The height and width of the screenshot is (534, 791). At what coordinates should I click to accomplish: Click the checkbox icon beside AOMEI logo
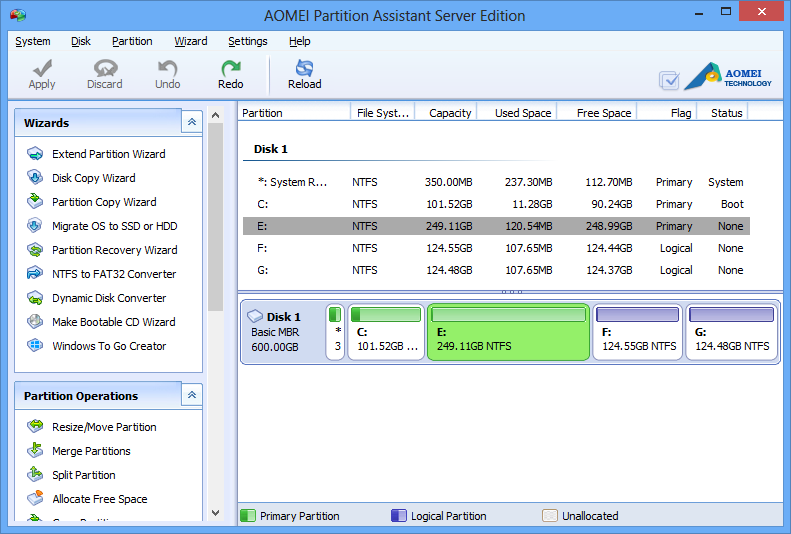[669, 81]
